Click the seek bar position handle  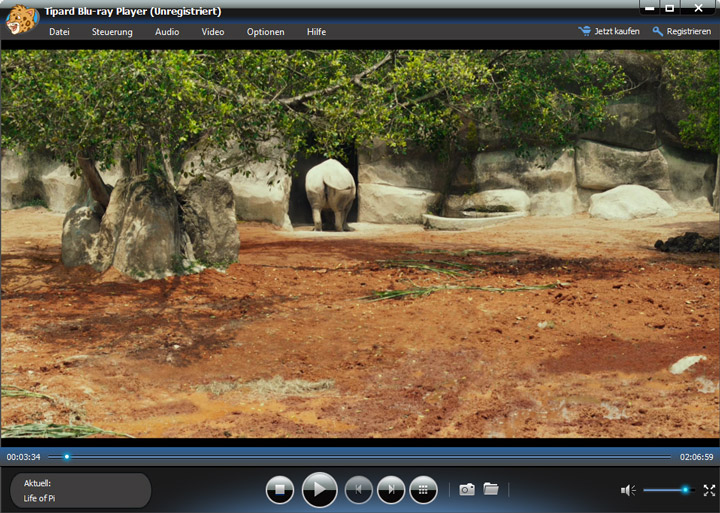[x=67, y=457]
